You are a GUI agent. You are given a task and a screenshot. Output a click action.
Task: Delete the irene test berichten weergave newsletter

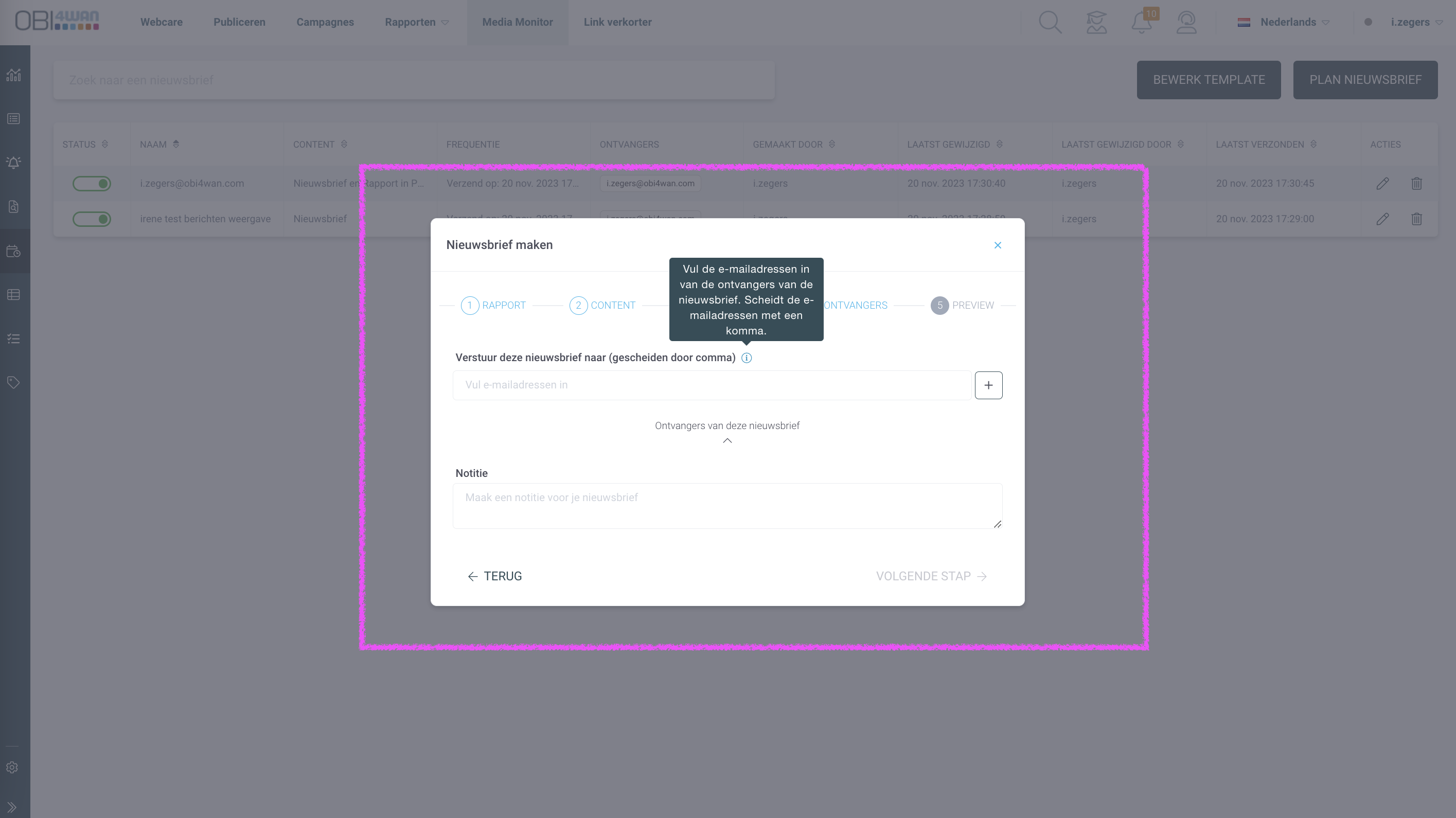tap(1416, 219)
